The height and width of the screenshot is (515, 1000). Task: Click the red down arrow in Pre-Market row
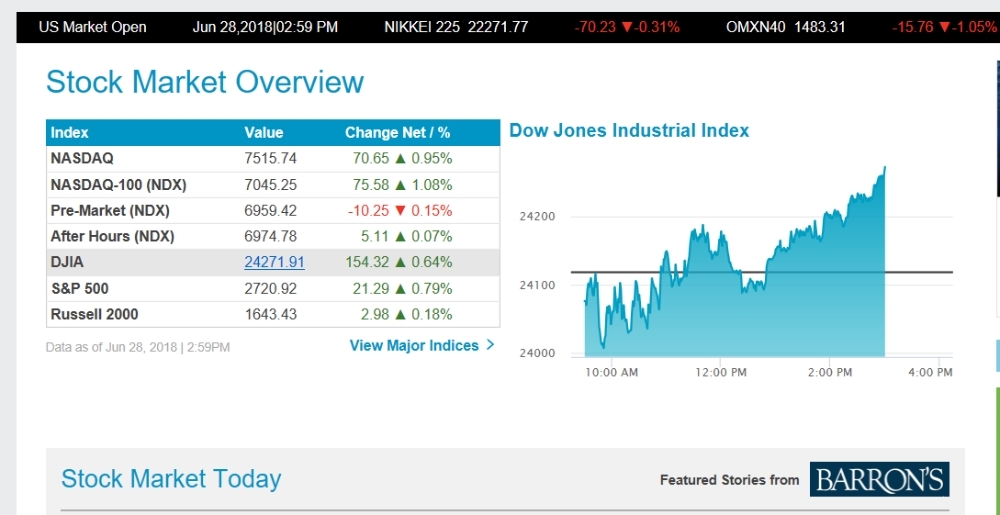[x=400, y=211]
